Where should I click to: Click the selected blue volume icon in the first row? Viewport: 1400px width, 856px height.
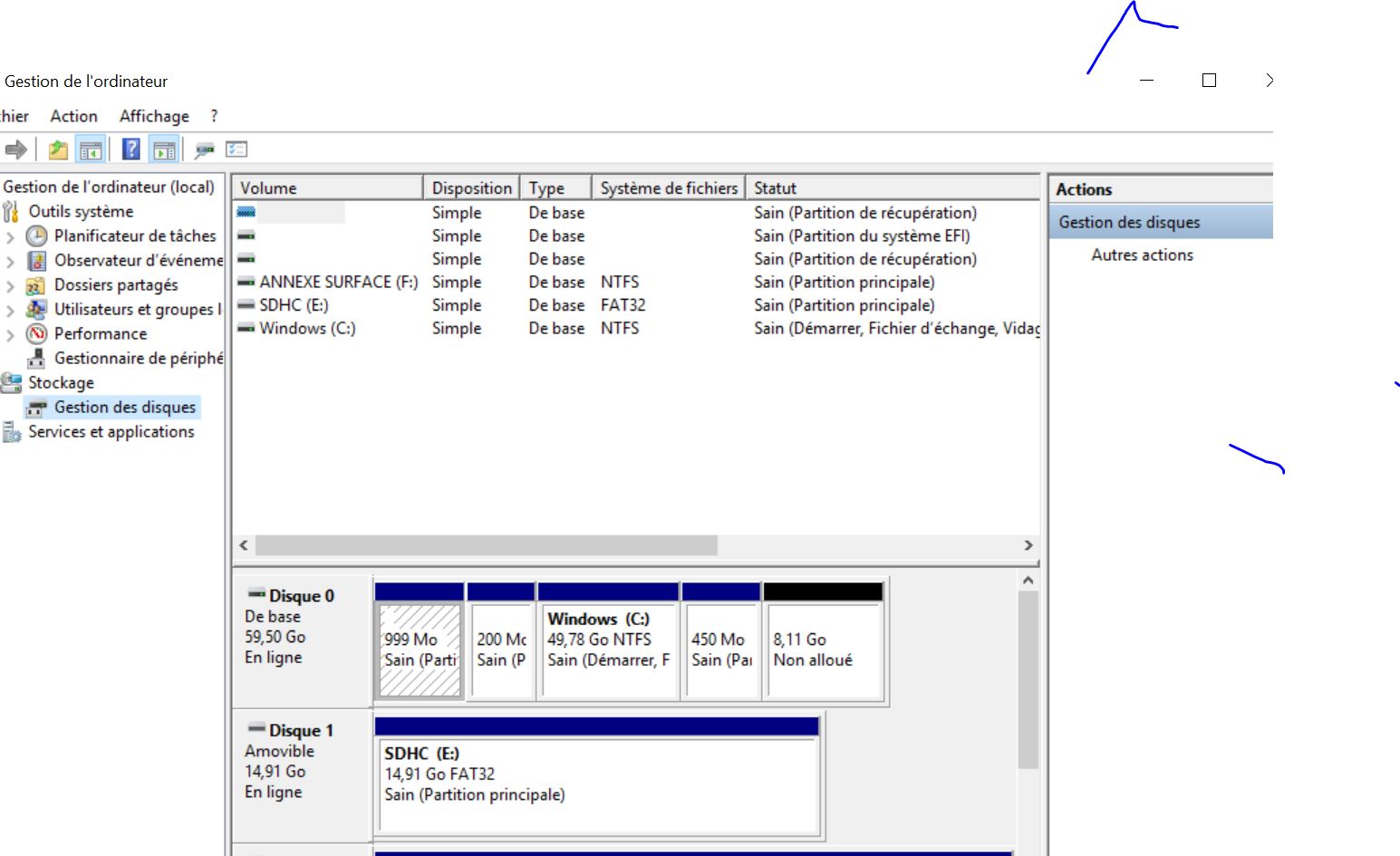[246, 213]
